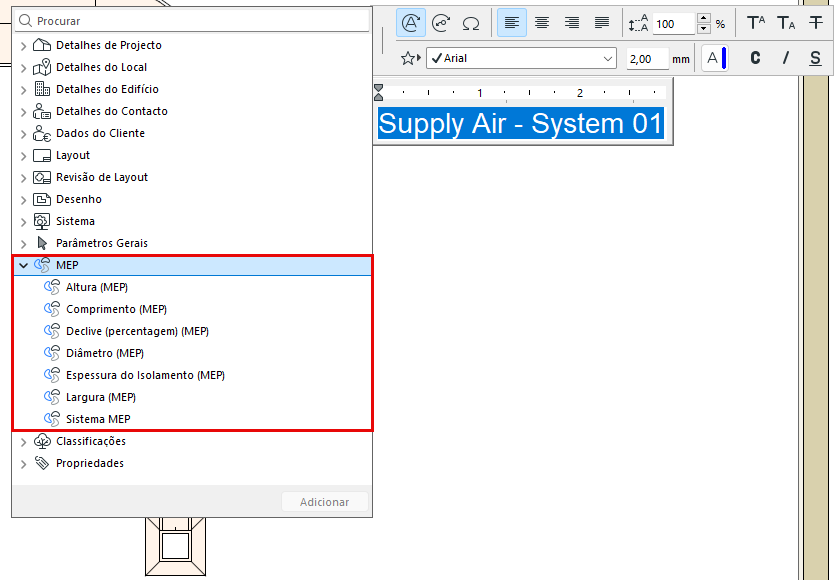Click the line spacing icon
835x580 pixels.
[x=638, y=23]
